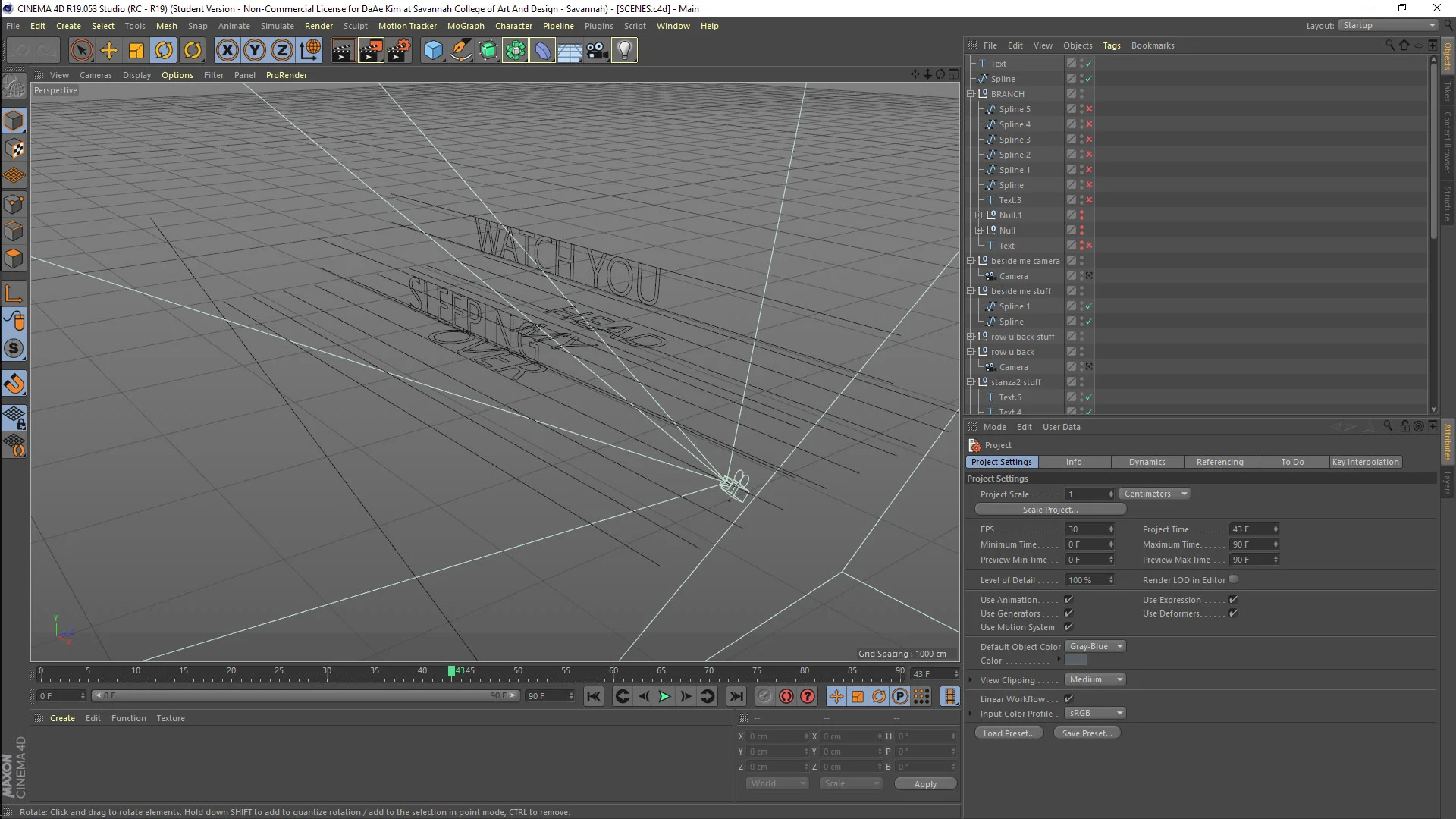The width and height of the screenshot is (1456, 819).
Task: Toggle the Linear Workflow checkbox
Action: [x=1068, y=699]
